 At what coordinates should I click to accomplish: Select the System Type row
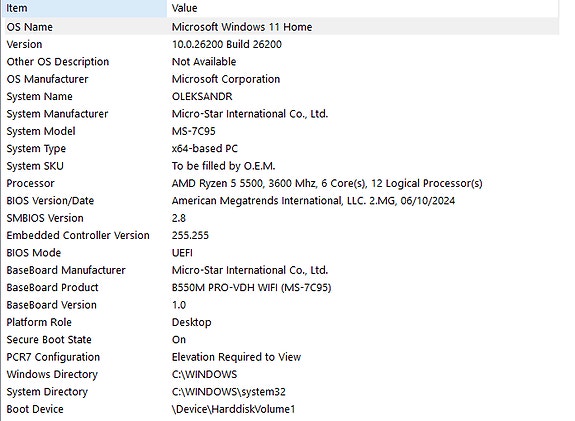click(281, 149)
